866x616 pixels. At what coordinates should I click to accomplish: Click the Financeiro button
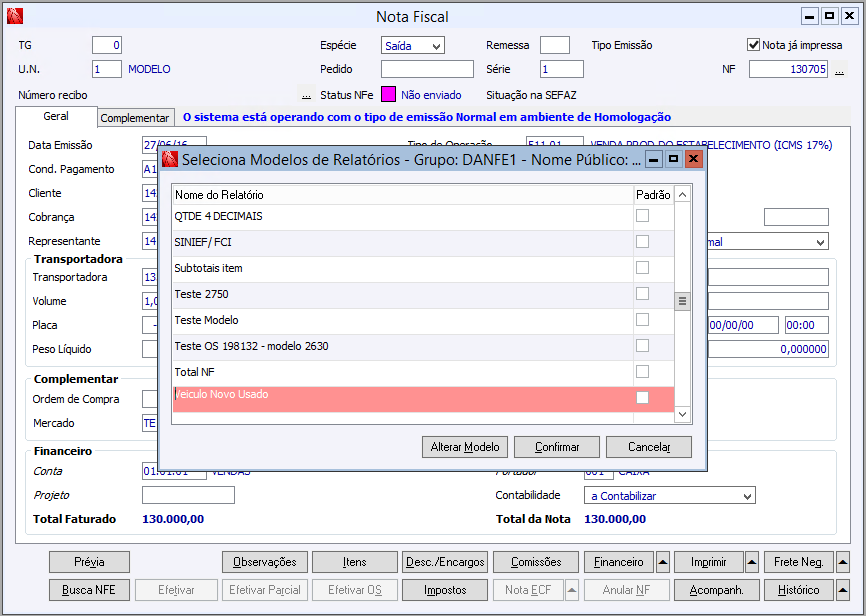click(619, 562)
